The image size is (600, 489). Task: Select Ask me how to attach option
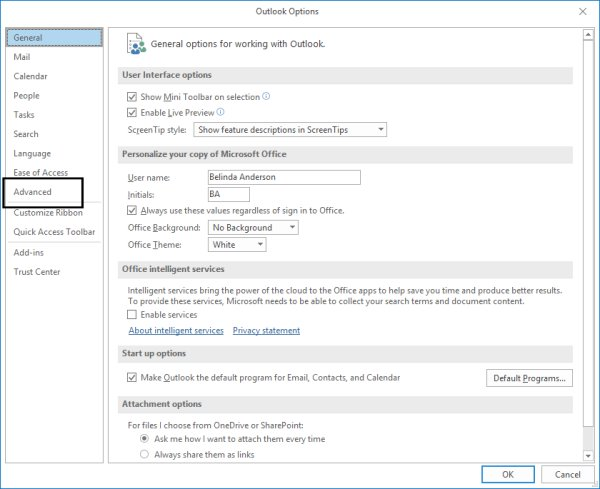144,438
